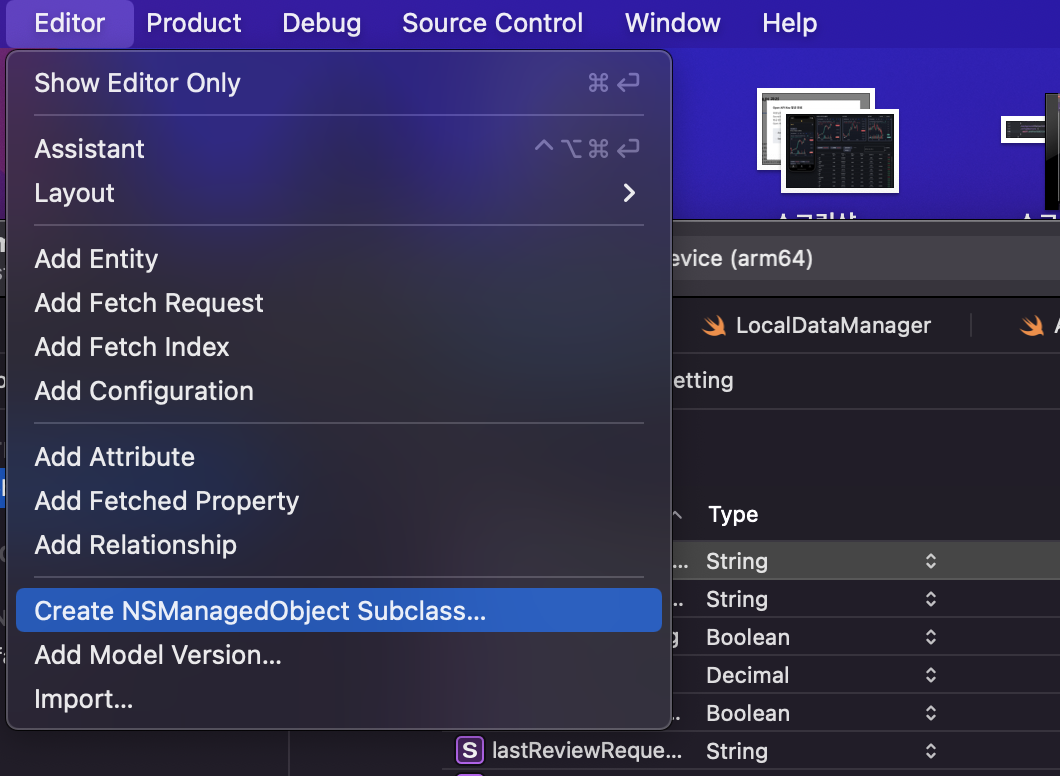Select the Assistant menu item
The height and width of the screenshot is (776, 1060).
click(x=339, y=149)
